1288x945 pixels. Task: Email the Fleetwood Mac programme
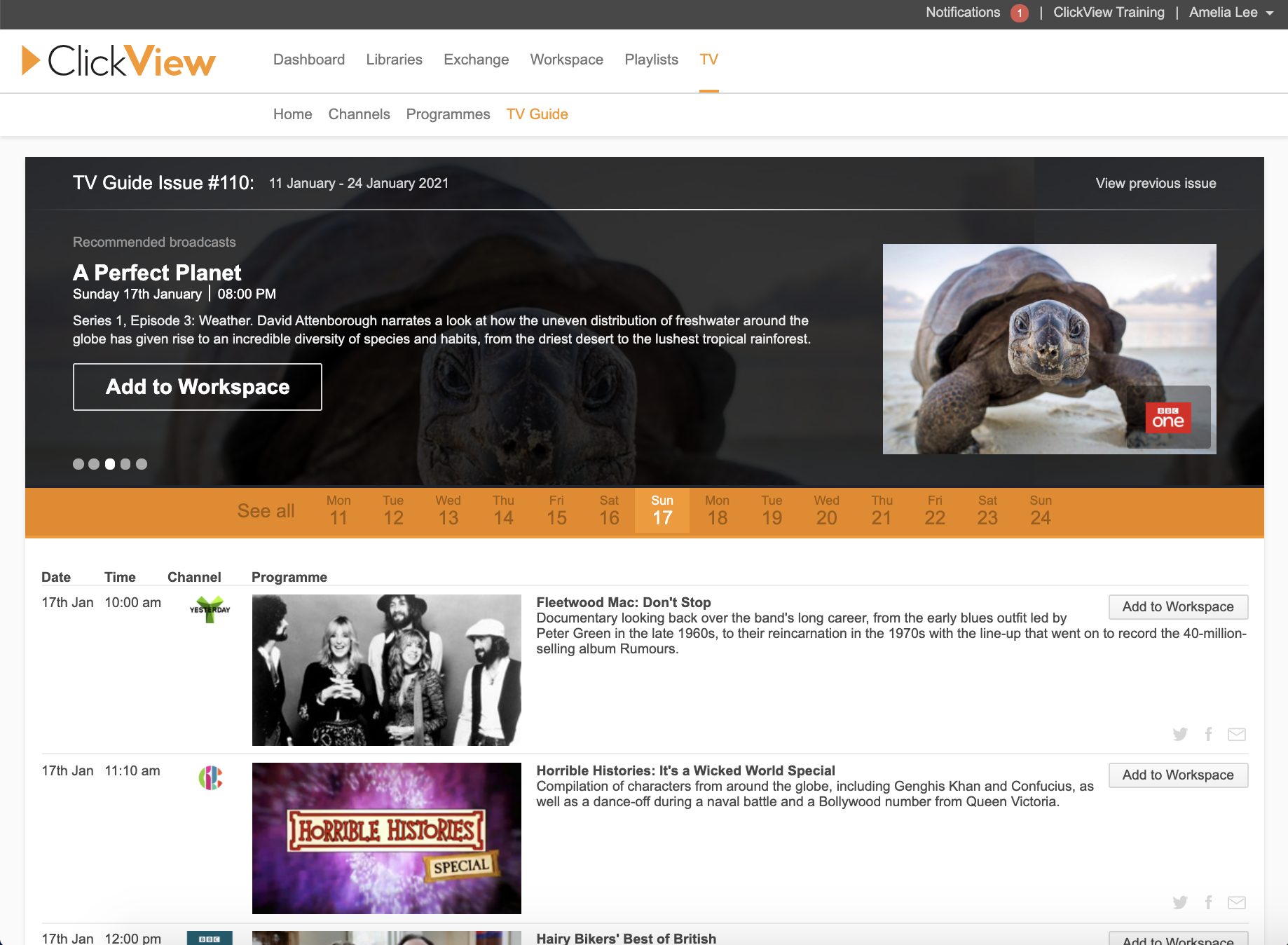click(x=1237, y=734)
